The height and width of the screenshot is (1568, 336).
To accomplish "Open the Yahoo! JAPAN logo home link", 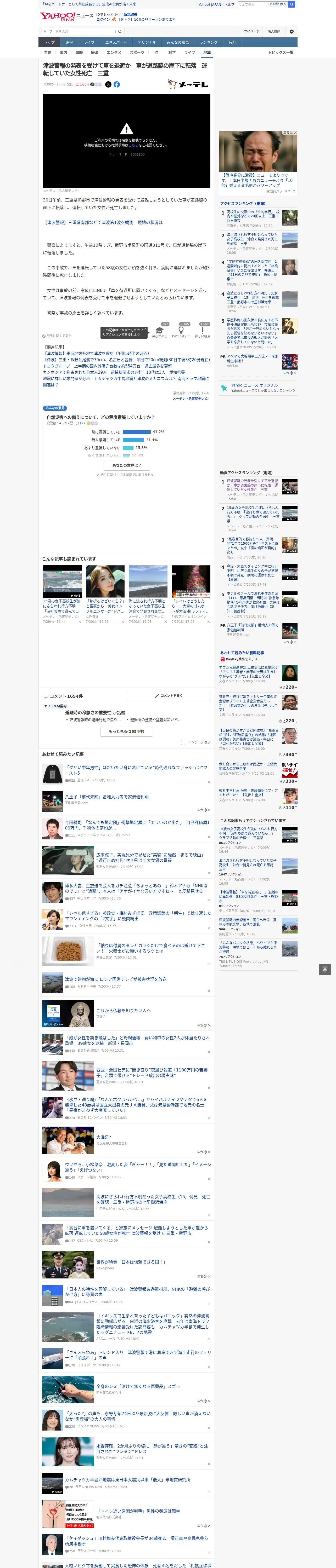I will (57, 16).
